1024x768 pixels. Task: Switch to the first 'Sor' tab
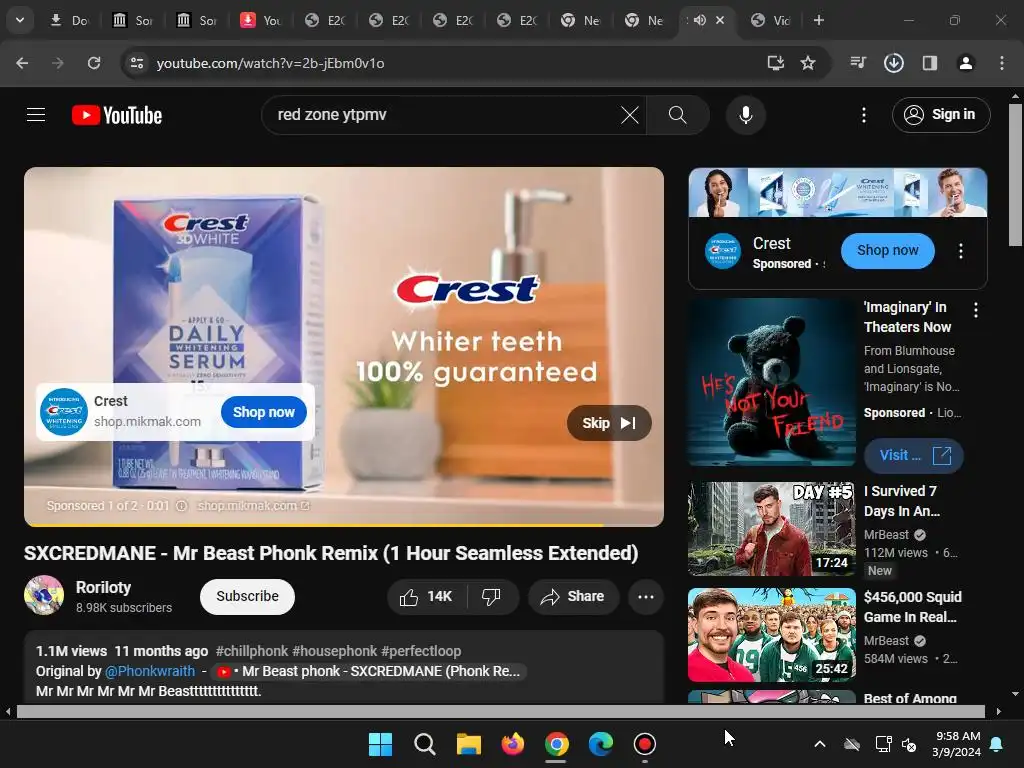[133, 21]
